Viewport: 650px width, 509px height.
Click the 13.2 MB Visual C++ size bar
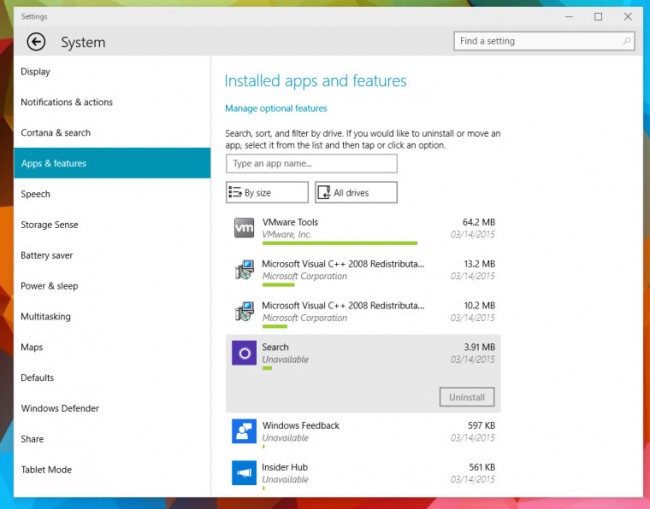[x=278, y=285]
